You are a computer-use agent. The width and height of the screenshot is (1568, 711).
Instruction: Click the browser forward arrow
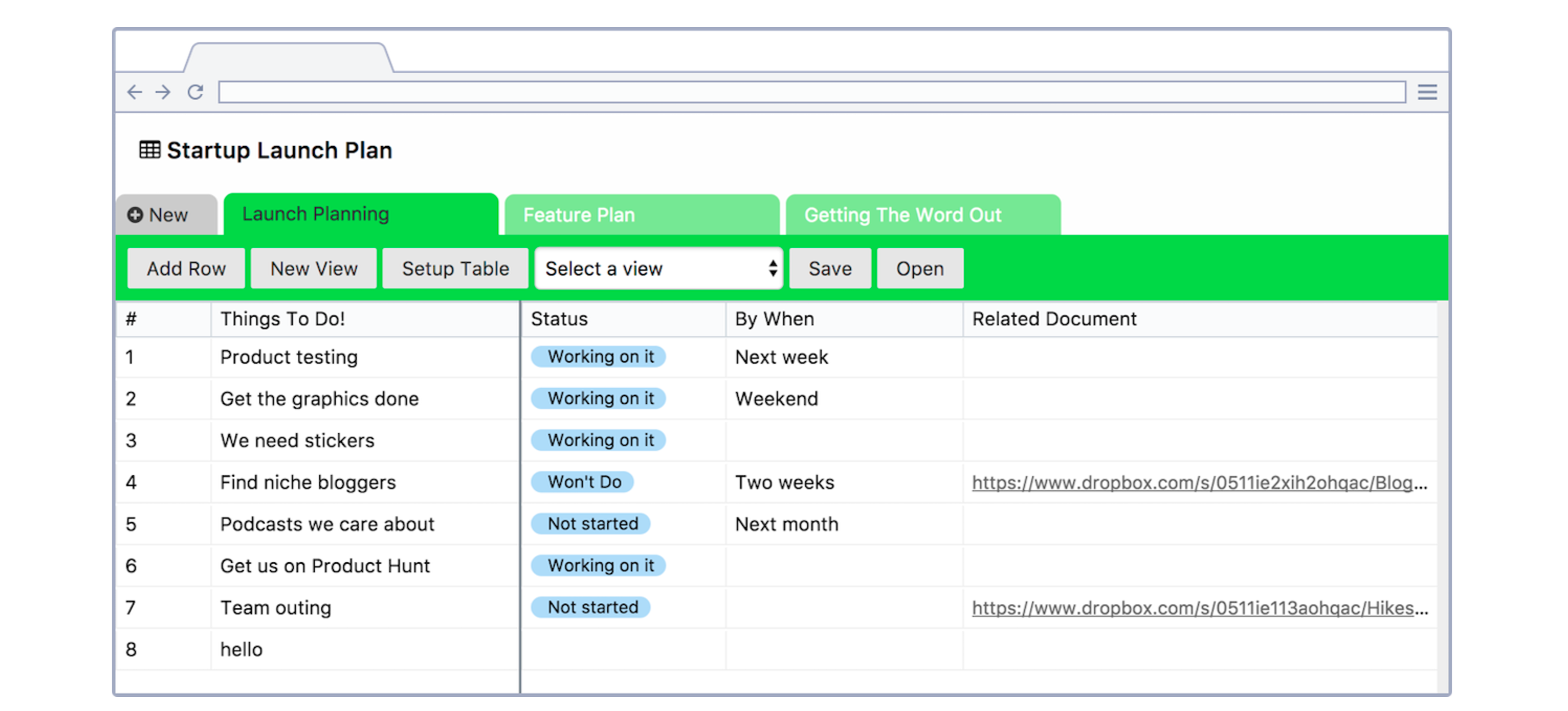(x=163, y=92)
